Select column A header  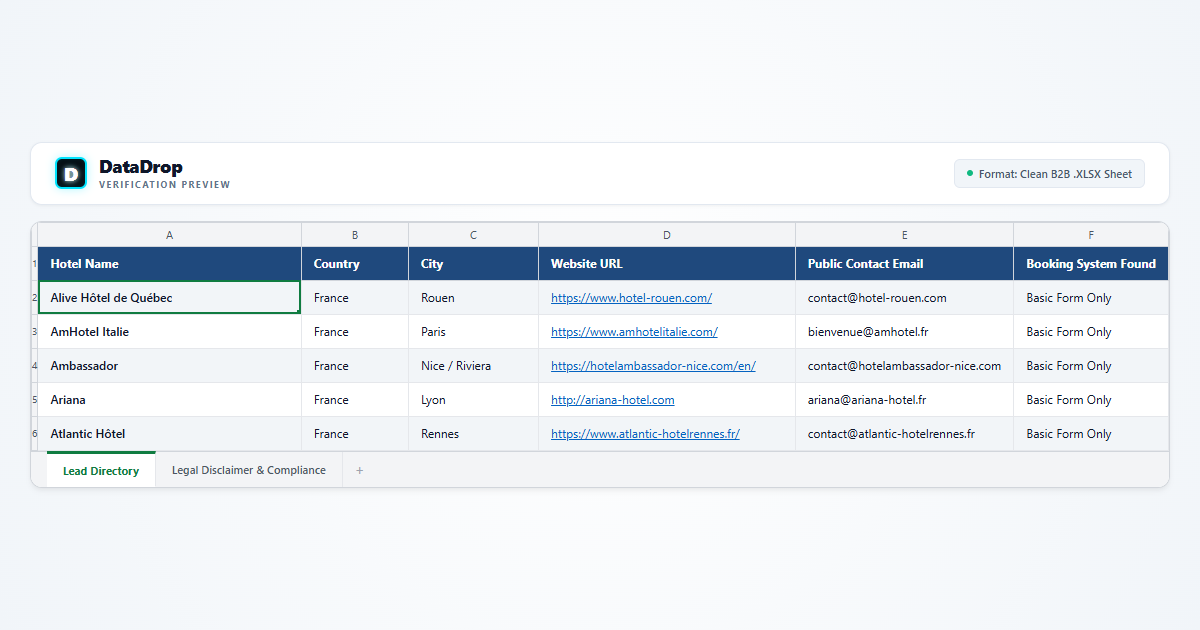point(170,235)
